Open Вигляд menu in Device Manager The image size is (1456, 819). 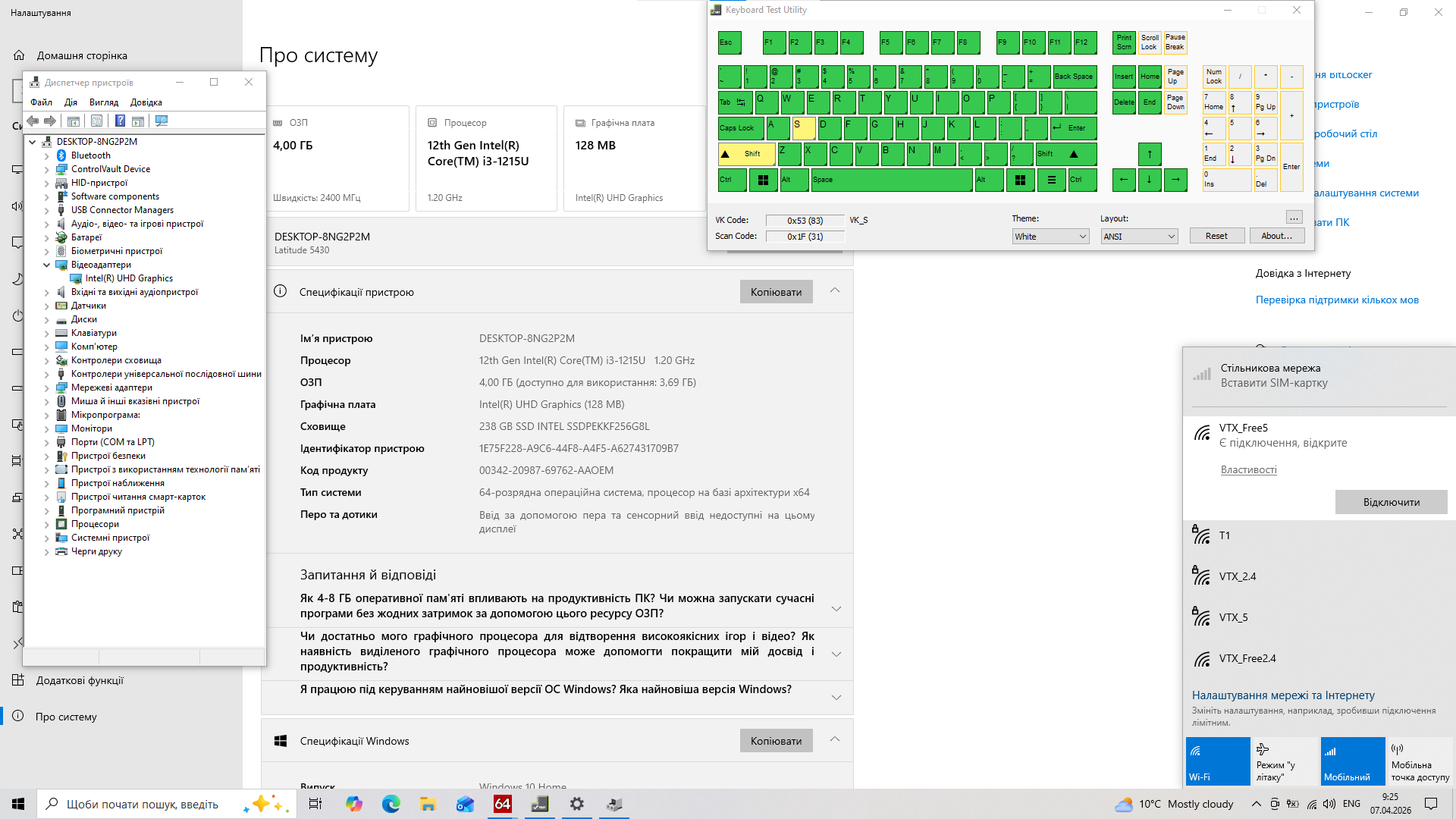(104, 102)
